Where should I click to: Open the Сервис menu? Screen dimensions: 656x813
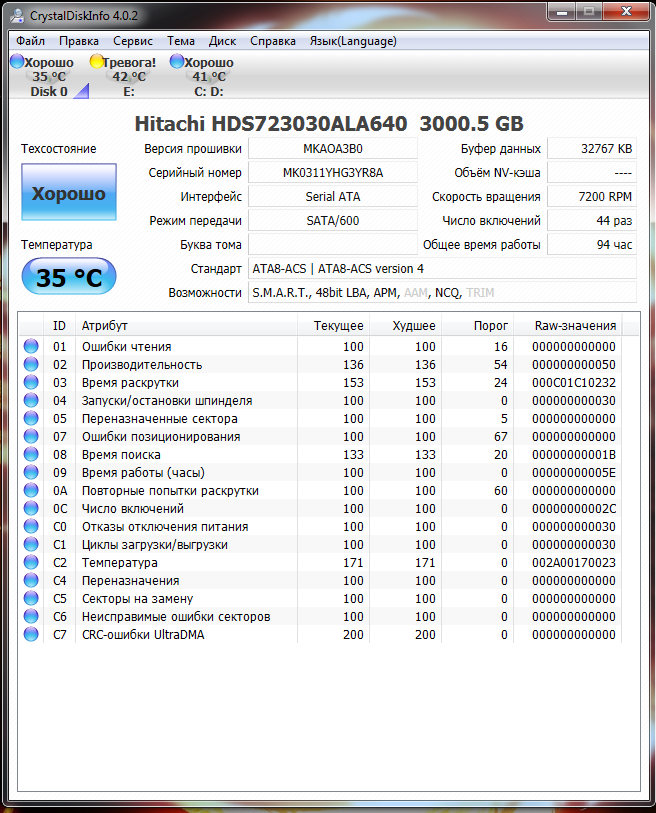(x=133, y=41)
